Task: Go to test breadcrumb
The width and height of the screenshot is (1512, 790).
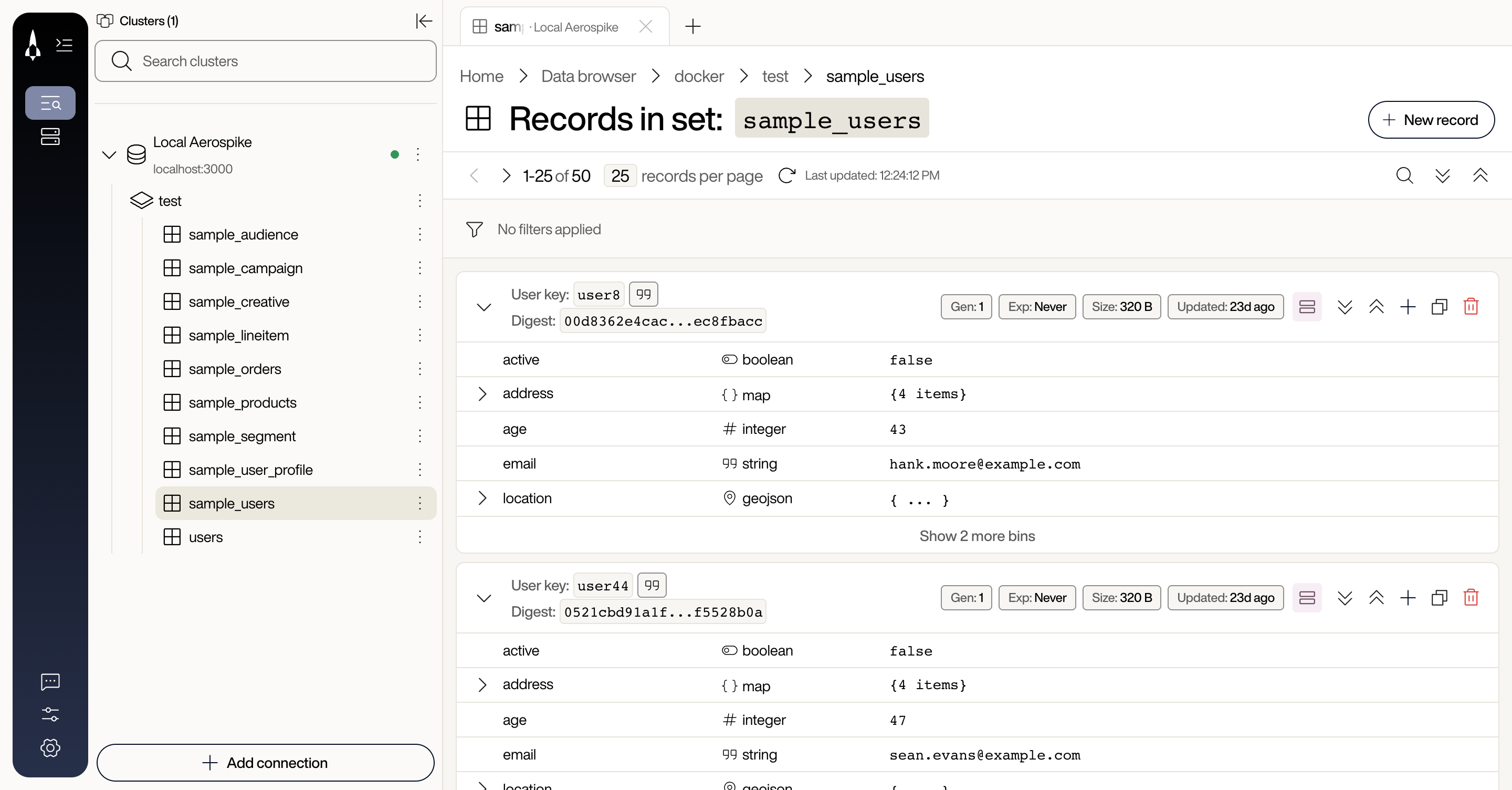Action: click(775, 76)
